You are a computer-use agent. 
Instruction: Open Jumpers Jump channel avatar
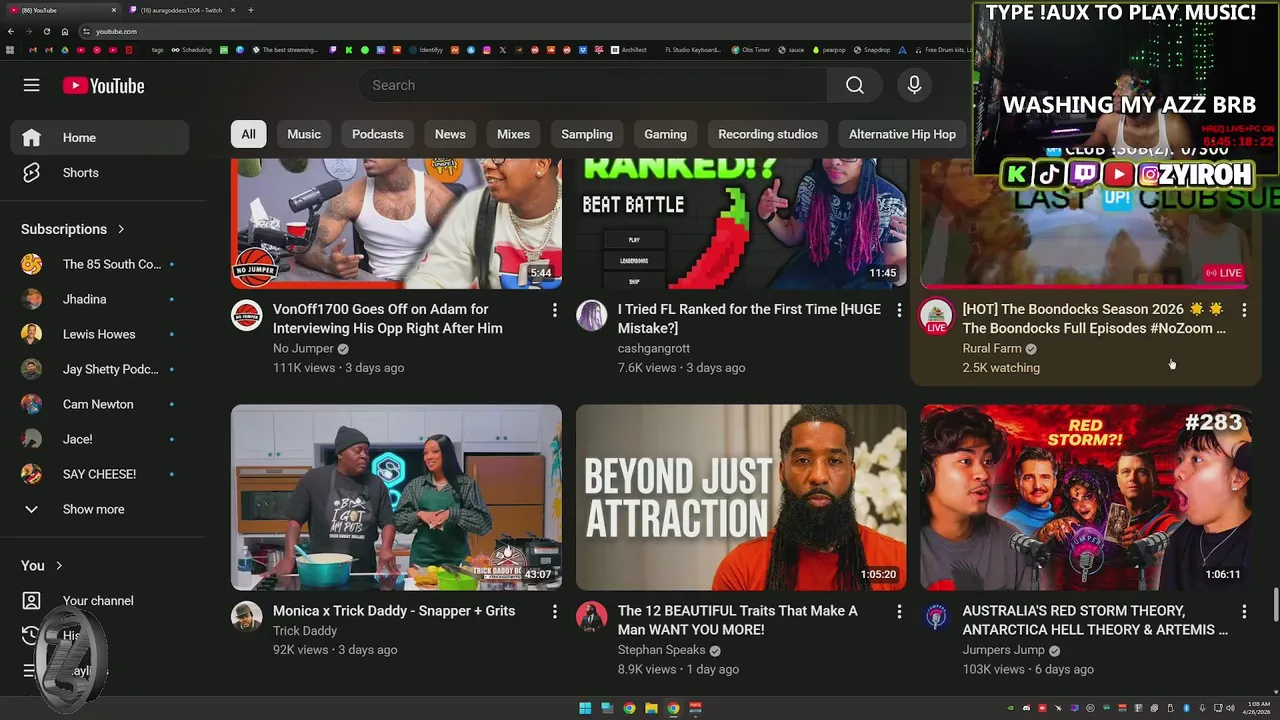[937, 617]
